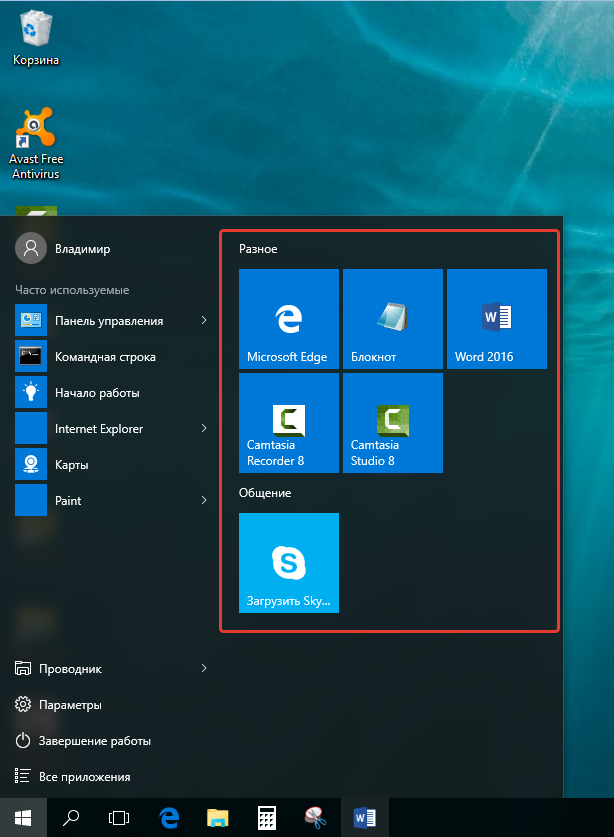Open Paint from frequent list
The image size is (614, 837).
(x=112, y=500)
